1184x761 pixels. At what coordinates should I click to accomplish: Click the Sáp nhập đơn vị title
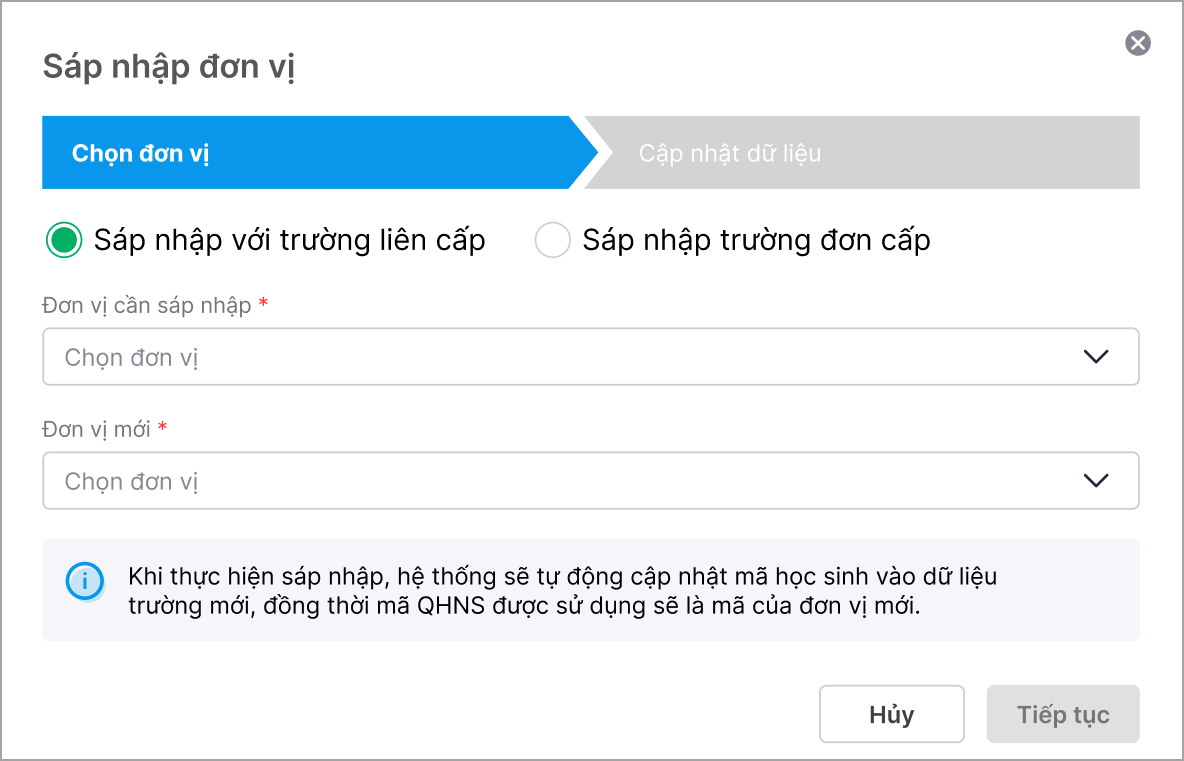pos(168,67)
